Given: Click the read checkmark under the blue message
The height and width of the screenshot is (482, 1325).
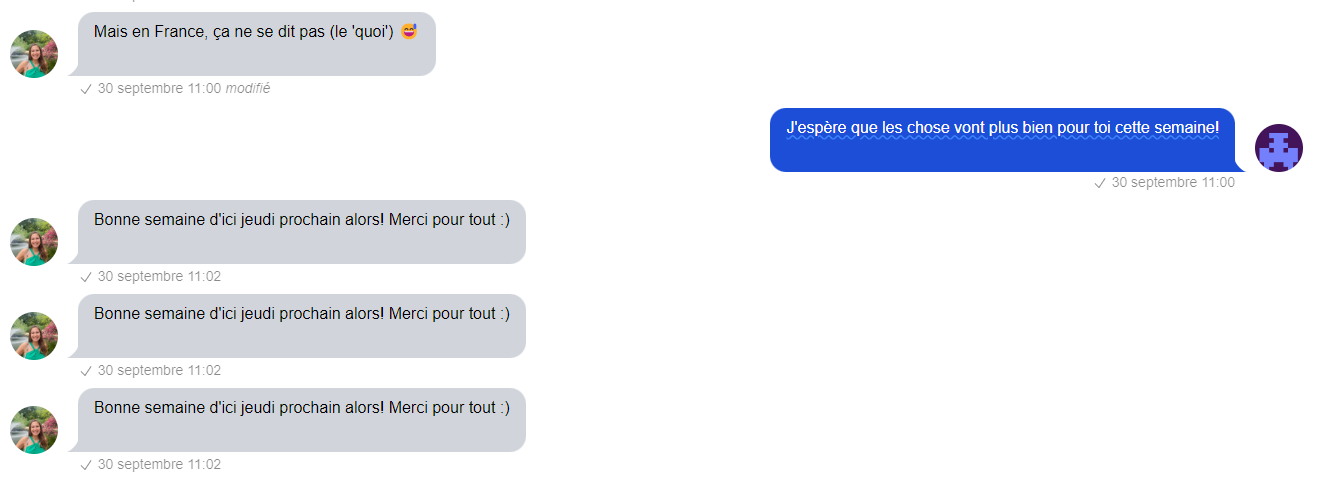Looking at the screenshot, I should [x=1100, y=183].
